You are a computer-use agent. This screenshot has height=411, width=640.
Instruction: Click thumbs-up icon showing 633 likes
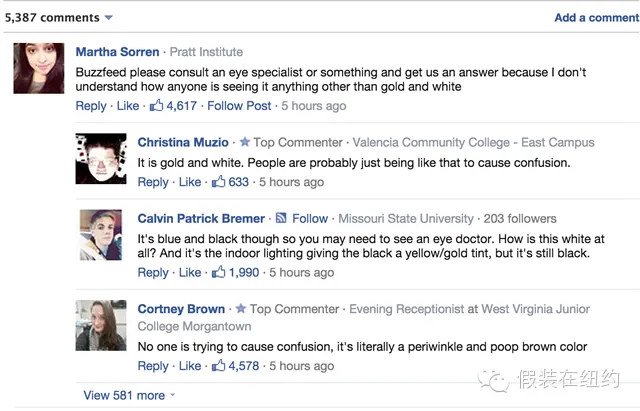pos(218,181)
